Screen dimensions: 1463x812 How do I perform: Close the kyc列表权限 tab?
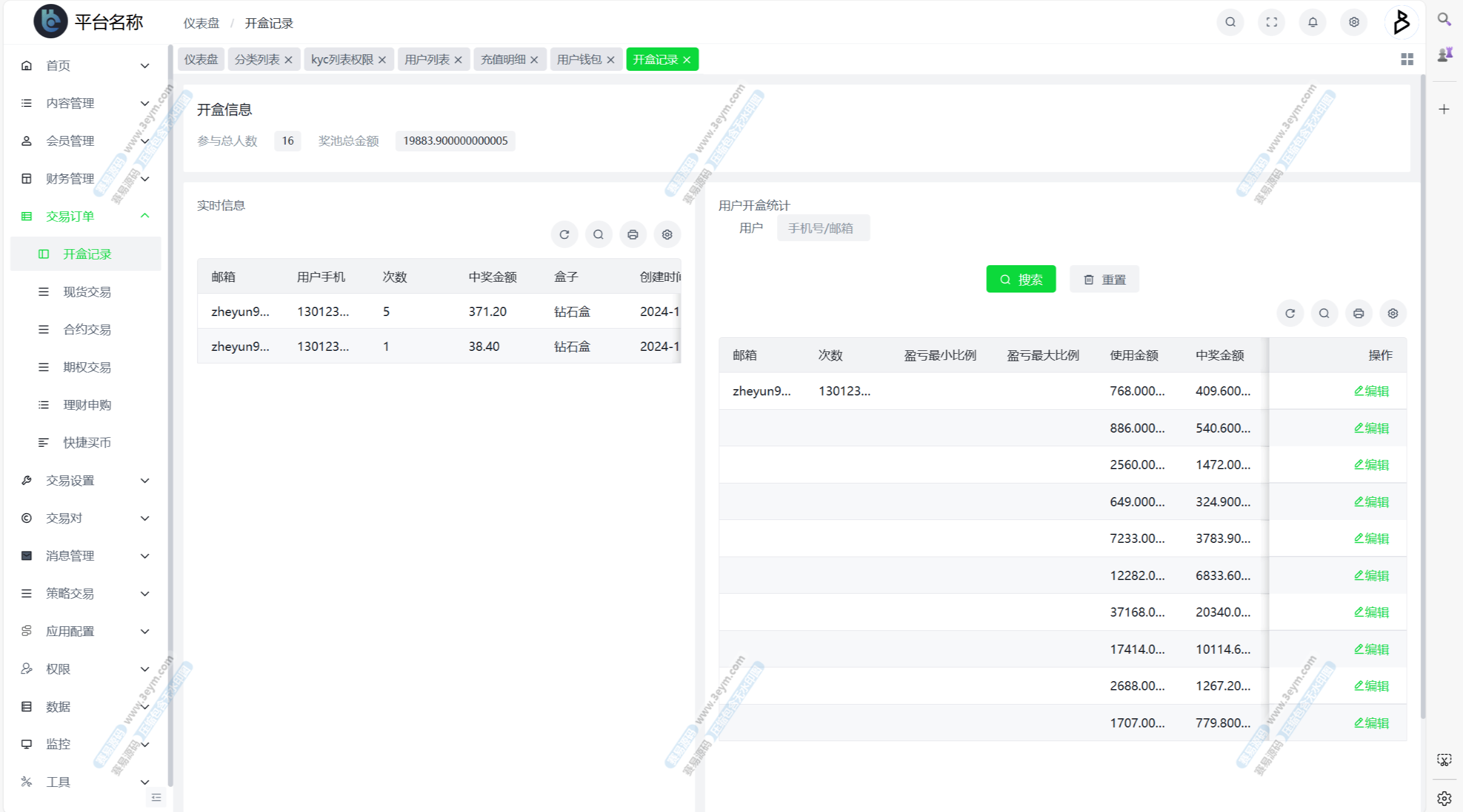pos(382,60)
